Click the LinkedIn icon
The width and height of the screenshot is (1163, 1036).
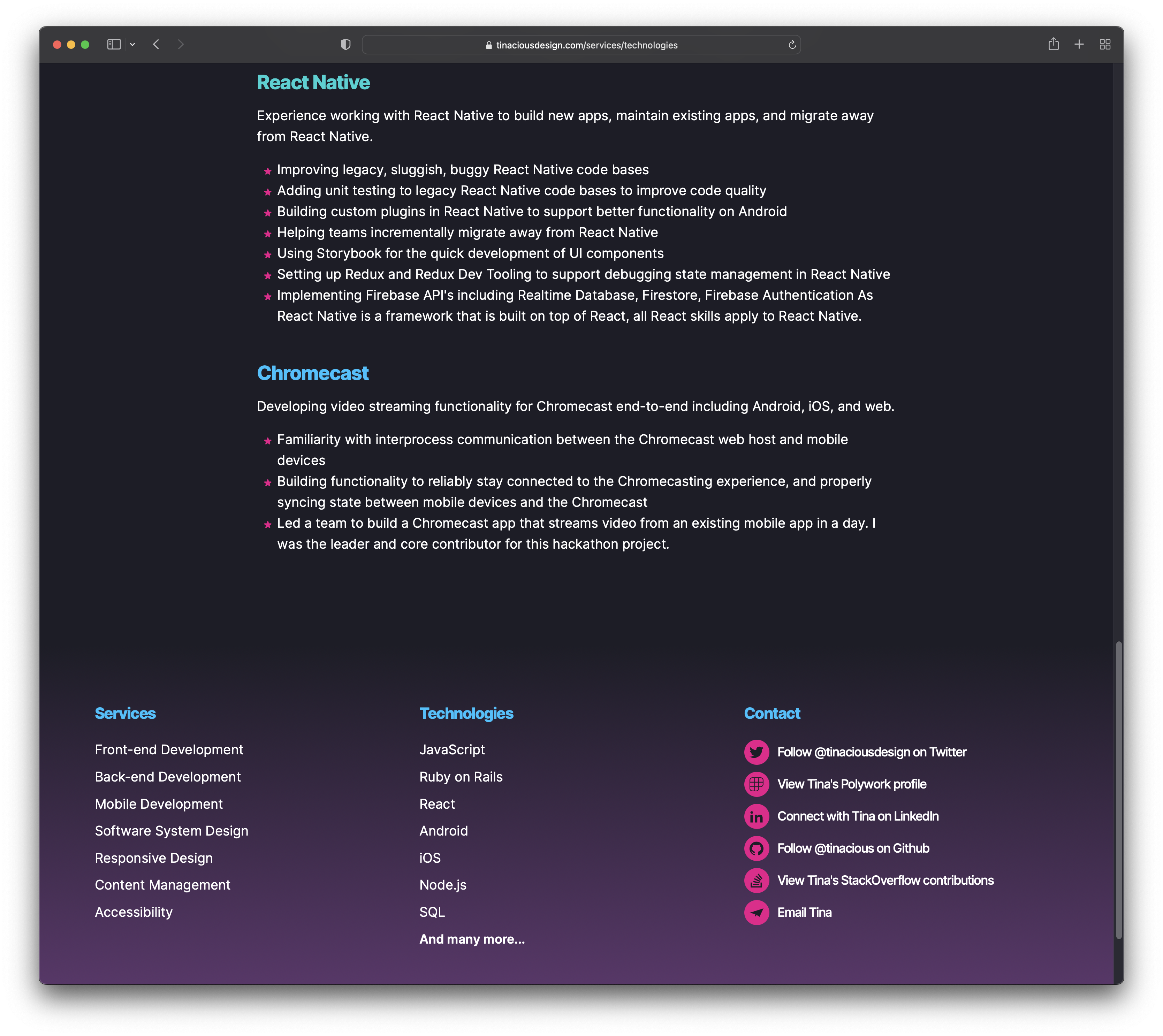point(757,816)
